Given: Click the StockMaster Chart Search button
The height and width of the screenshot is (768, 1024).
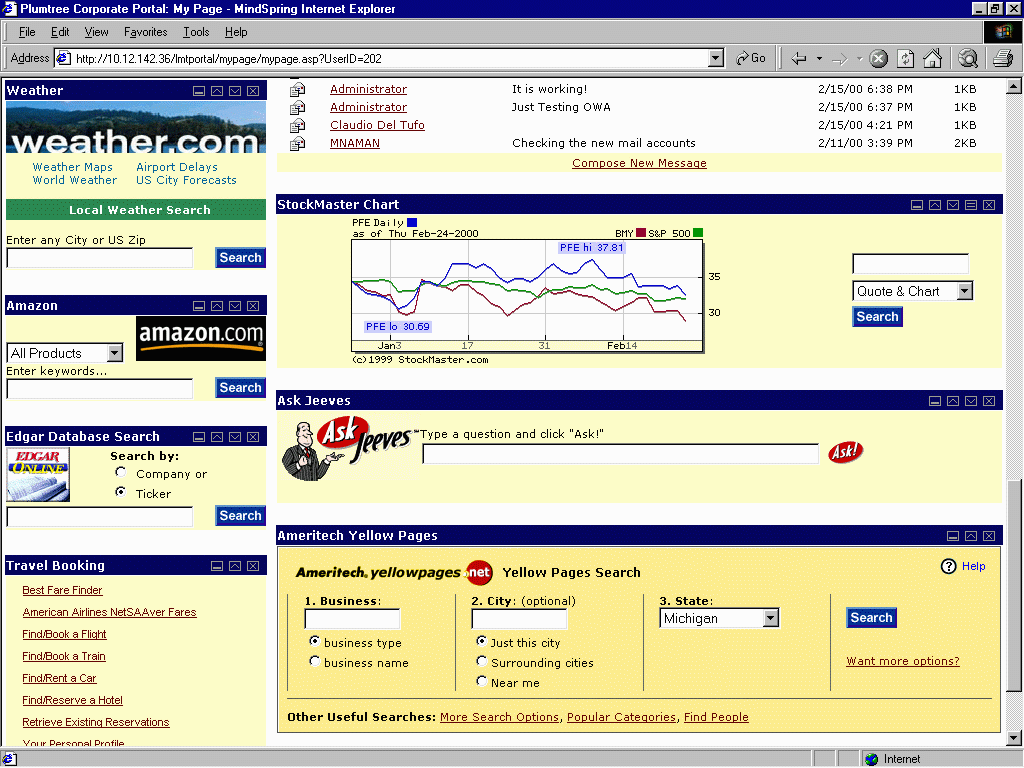Looking at the screenshot, I should pos(877,317).
